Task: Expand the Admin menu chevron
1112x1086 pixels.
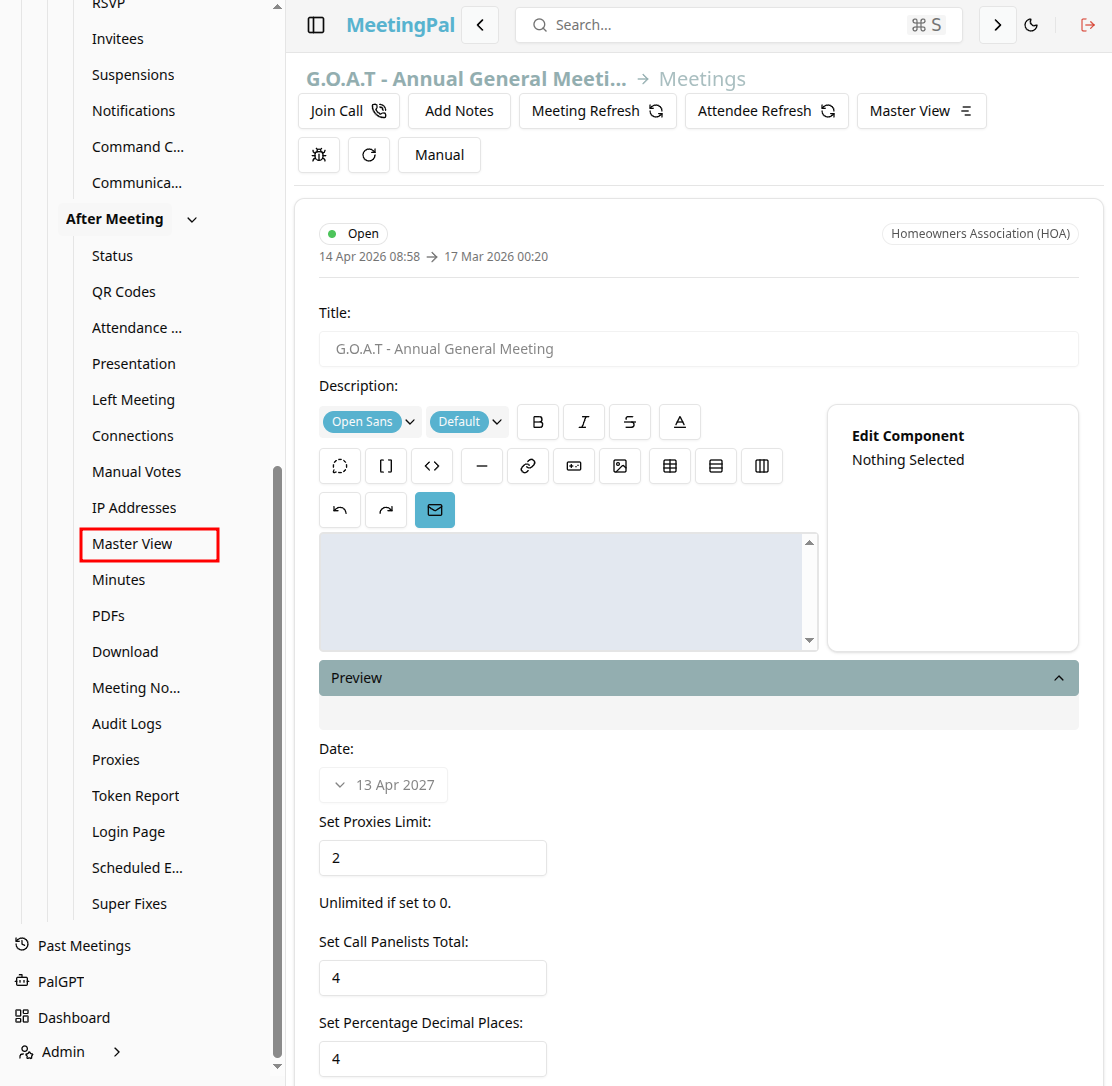Action: 117,1052
